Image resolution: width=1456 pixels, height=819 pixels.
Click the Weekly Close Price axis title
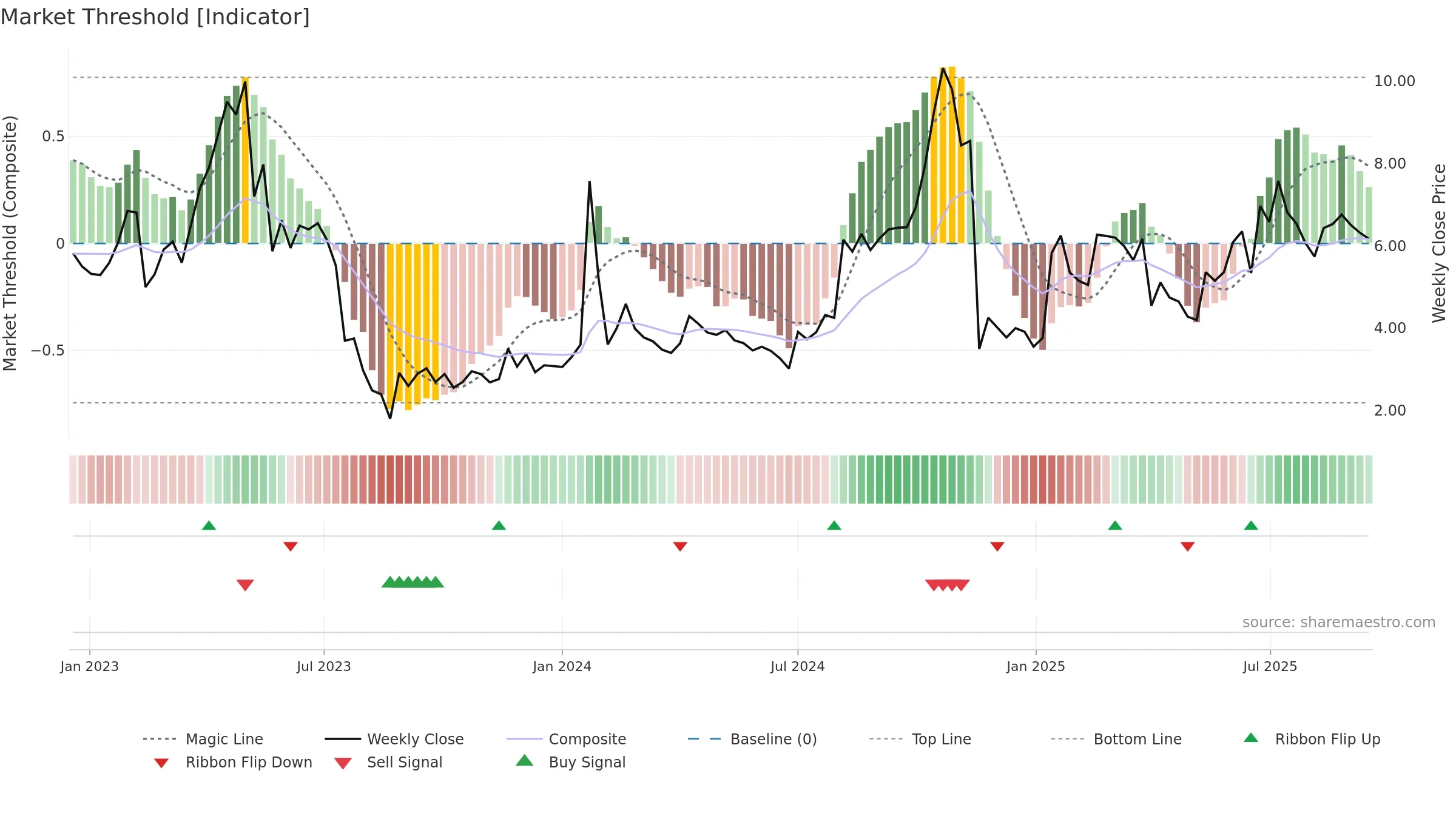(x=1439, y=243)
